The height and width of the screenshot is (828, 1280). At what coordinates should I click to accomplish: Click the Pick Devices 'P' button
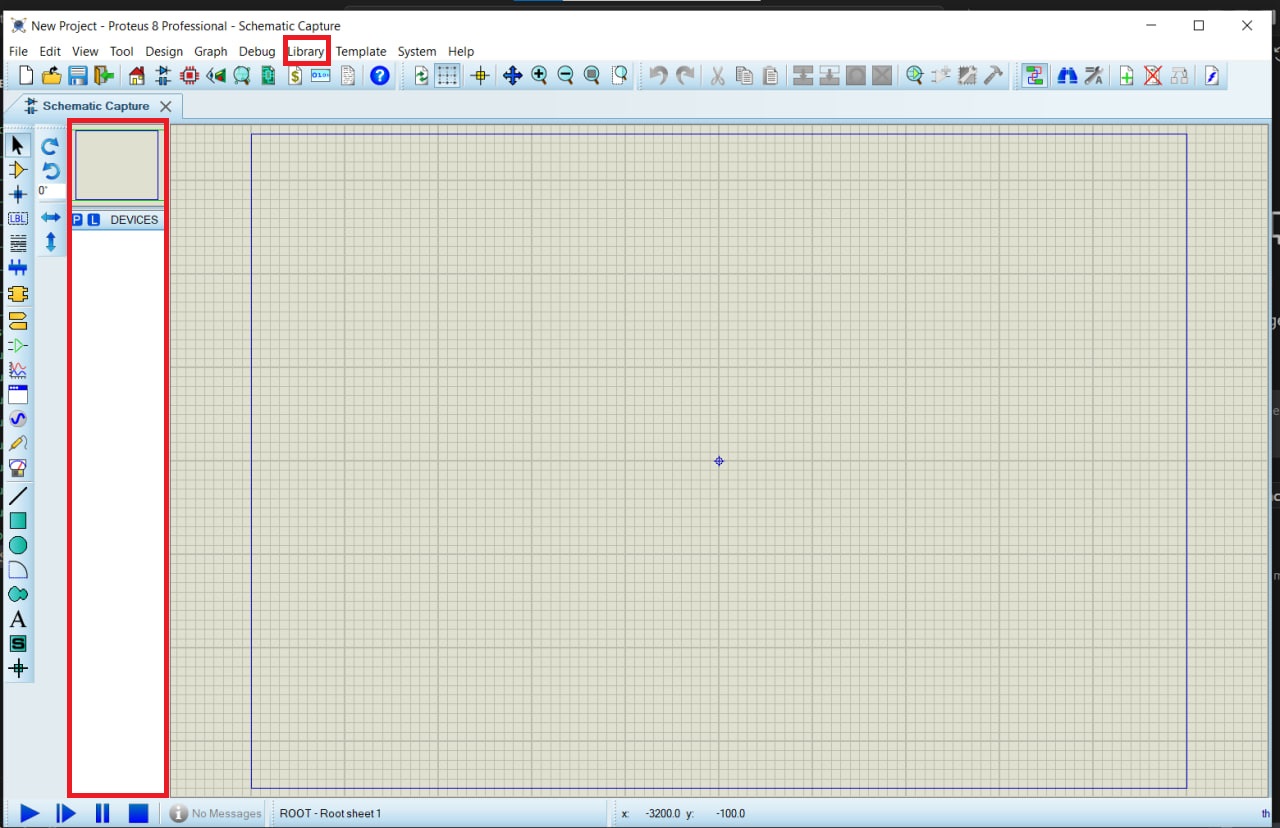coord(78,220)
